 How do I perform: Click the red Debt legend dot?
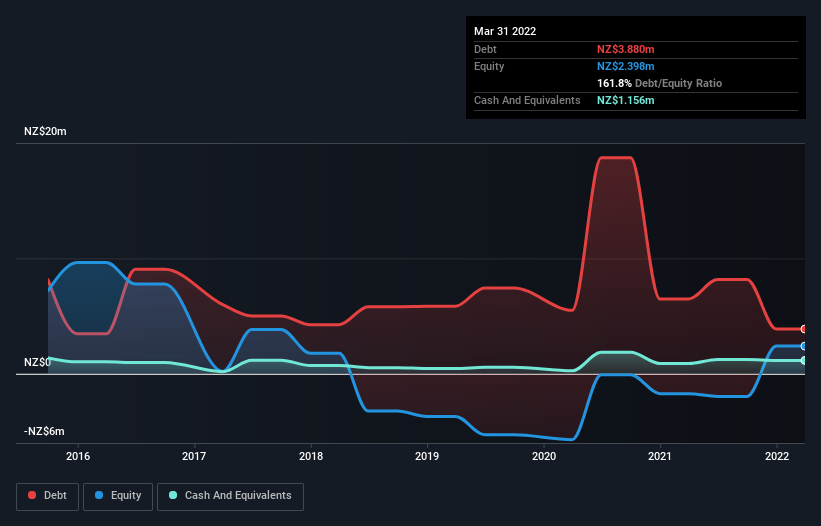32,495
